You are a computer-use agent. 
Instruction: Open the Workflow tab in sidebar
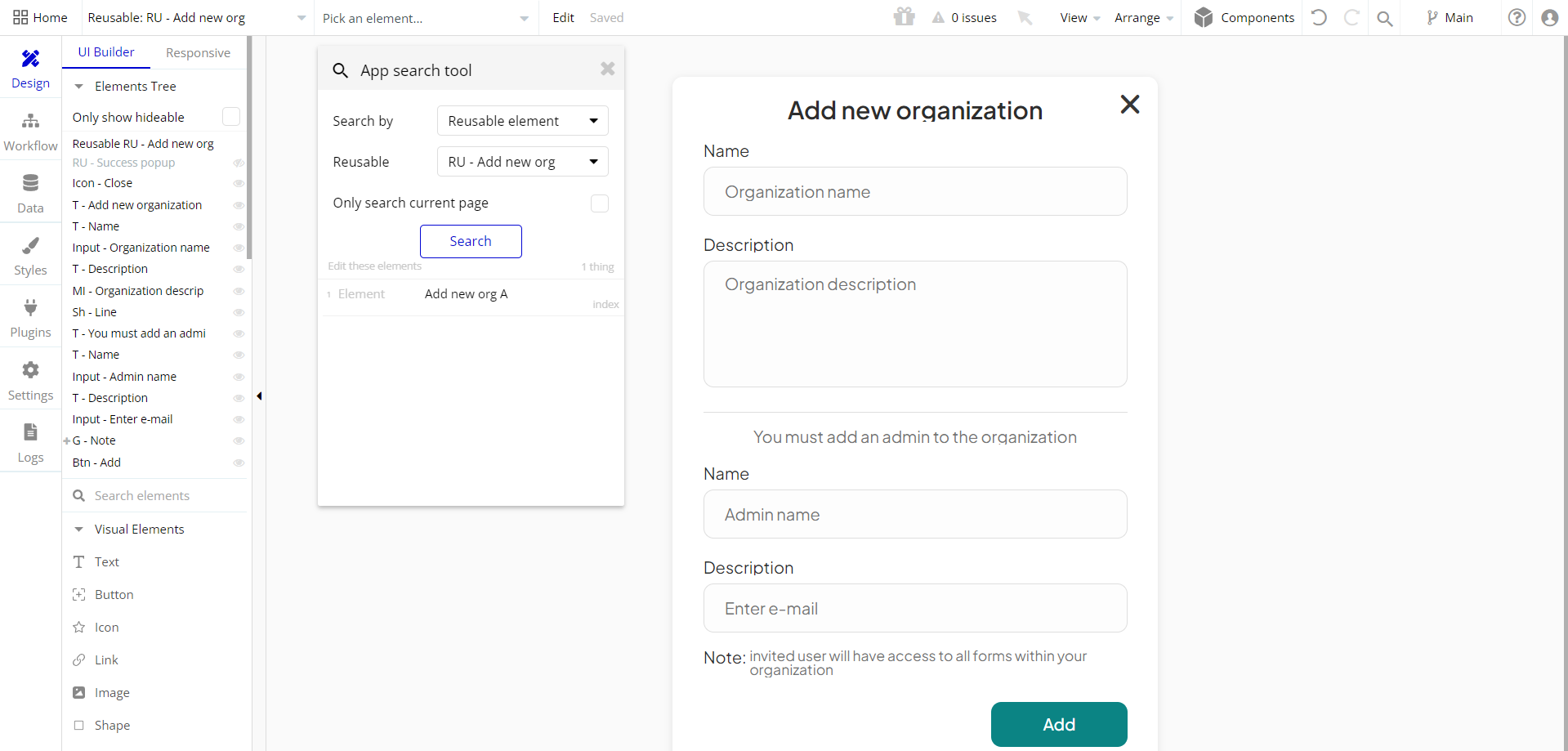30,131
